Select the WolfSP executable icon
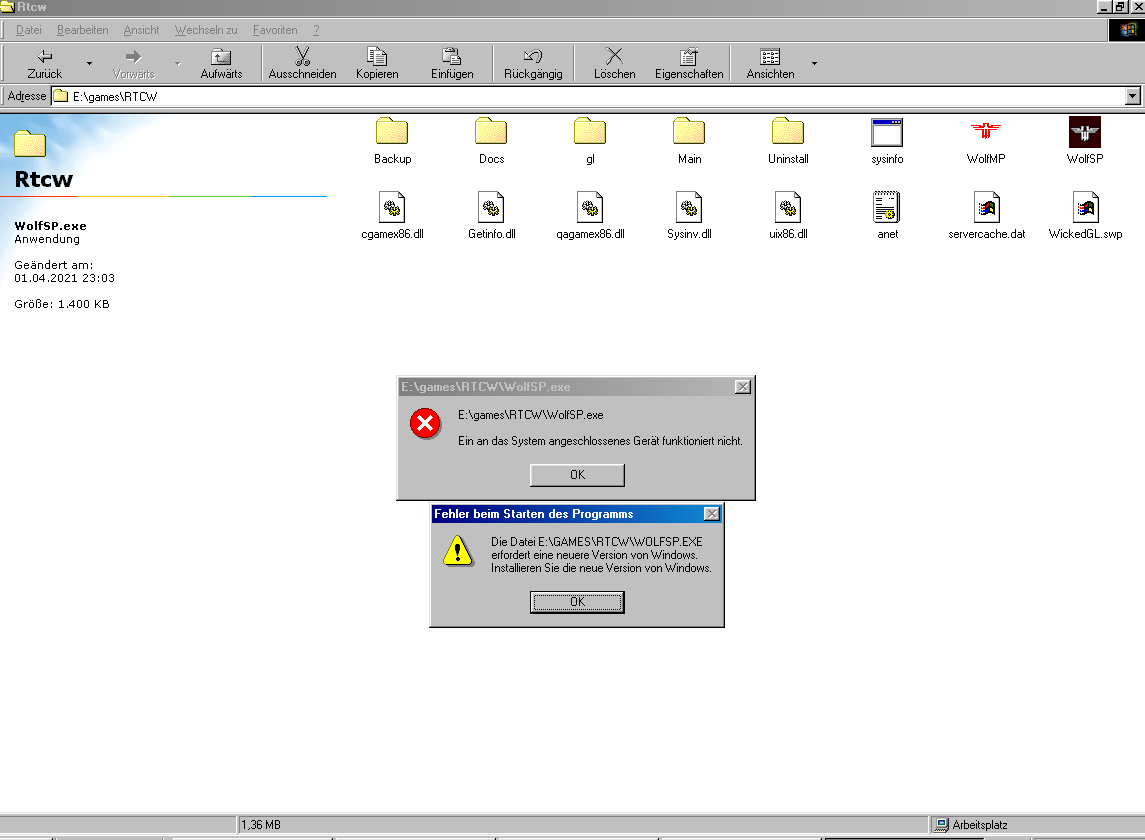The image size is (1145, 840). [1084, 131]
